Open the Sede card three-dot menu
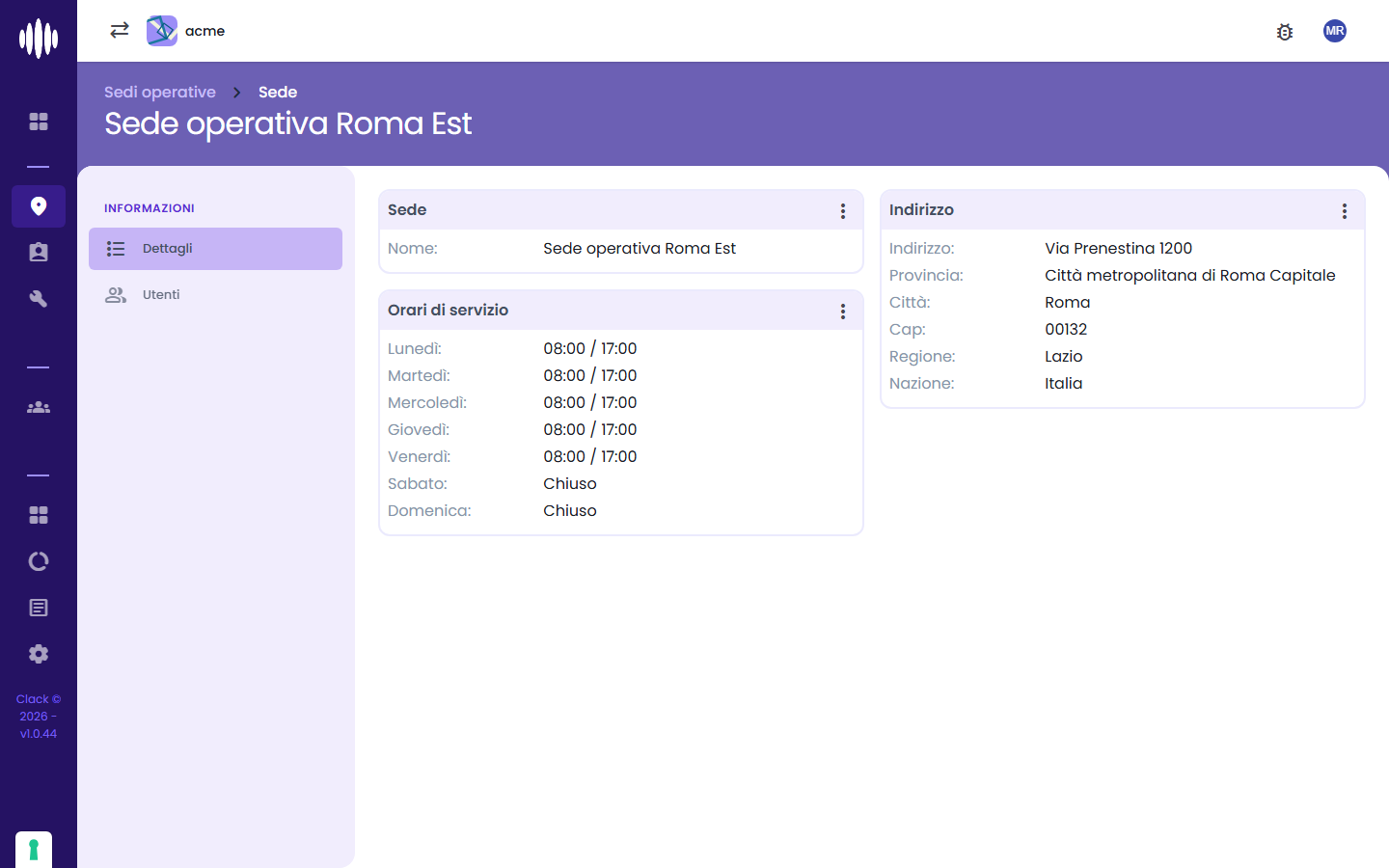The image size is (1389, 868). point(843,211)
